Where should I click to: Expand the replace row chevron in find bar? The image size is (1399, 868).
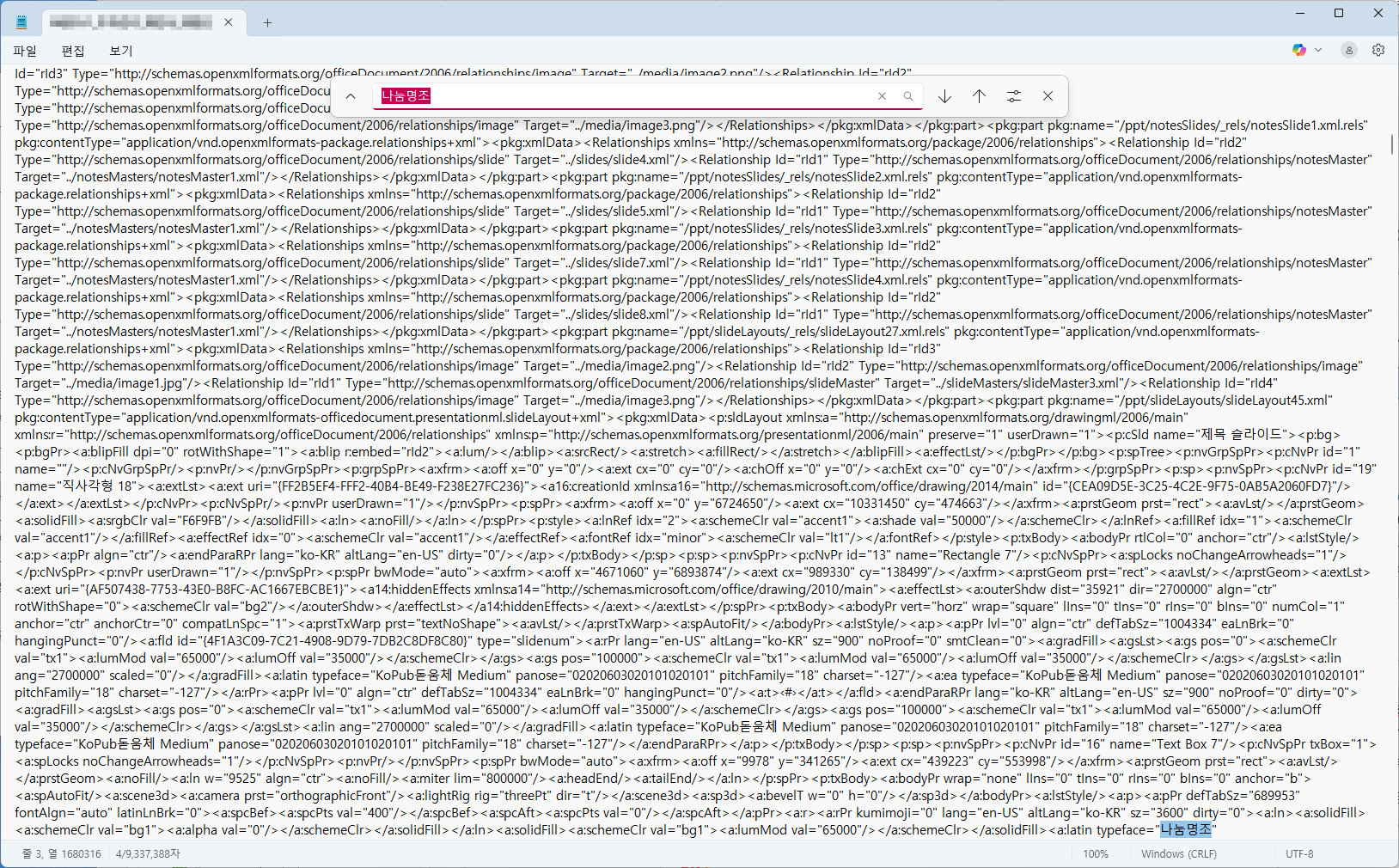[351, 96]
